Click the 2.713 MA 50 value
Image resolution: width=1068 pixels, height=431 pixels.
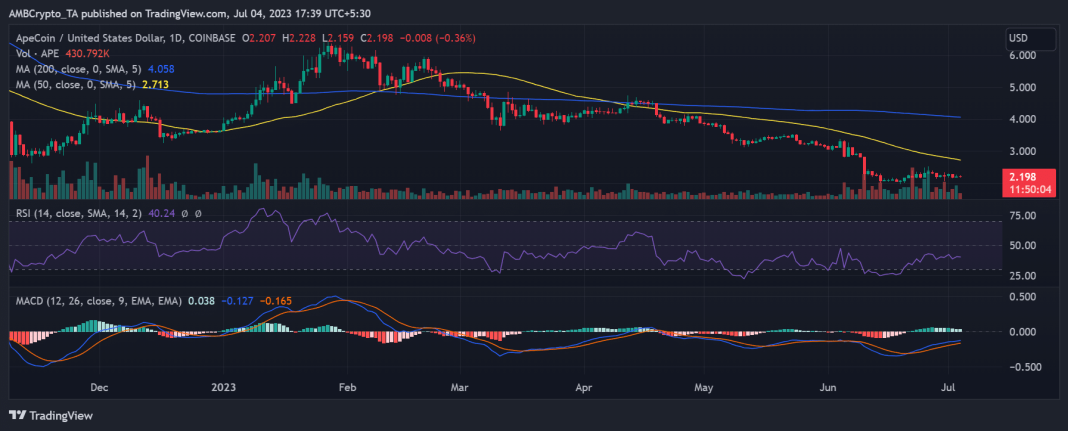(157, 87)
